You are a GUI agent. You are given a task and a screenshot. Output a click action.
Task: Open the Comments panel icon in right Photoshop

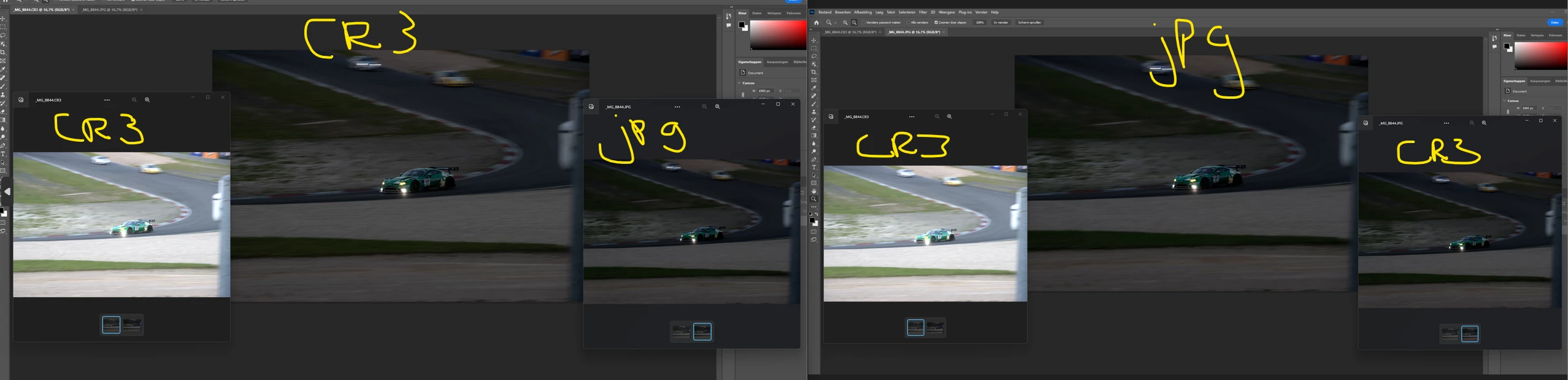click(1494, 47)
